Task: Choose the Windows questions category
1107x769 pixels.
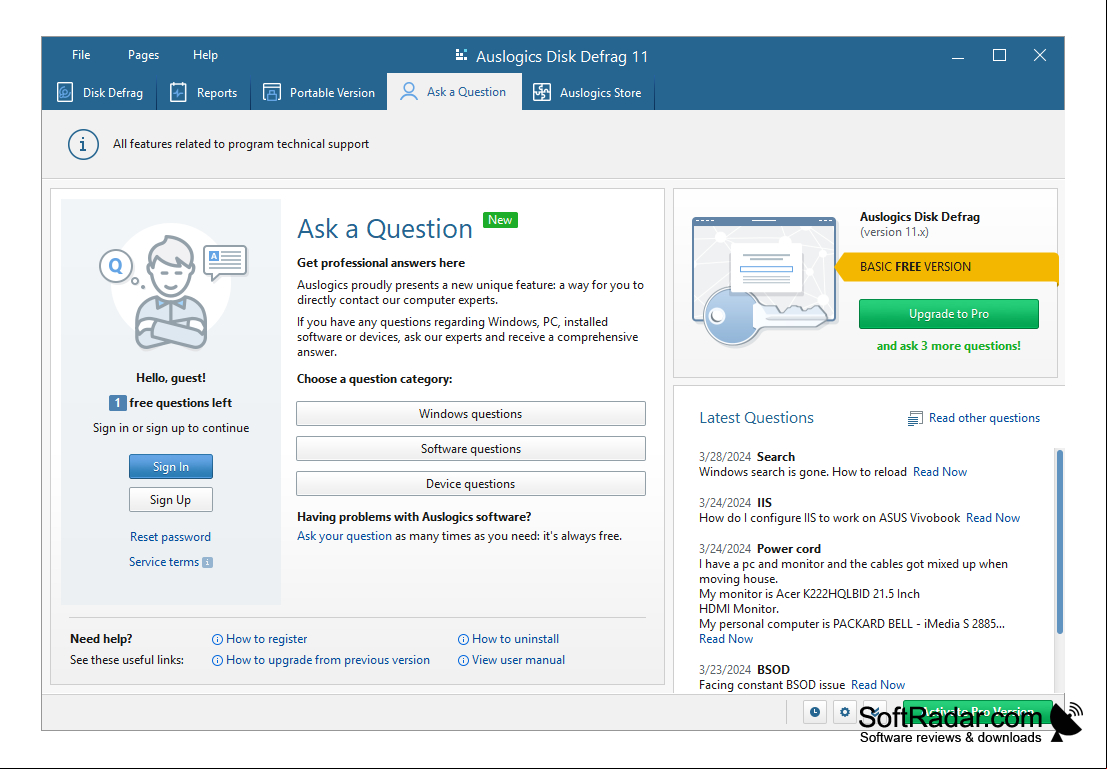Action: [x=471, y=414]
